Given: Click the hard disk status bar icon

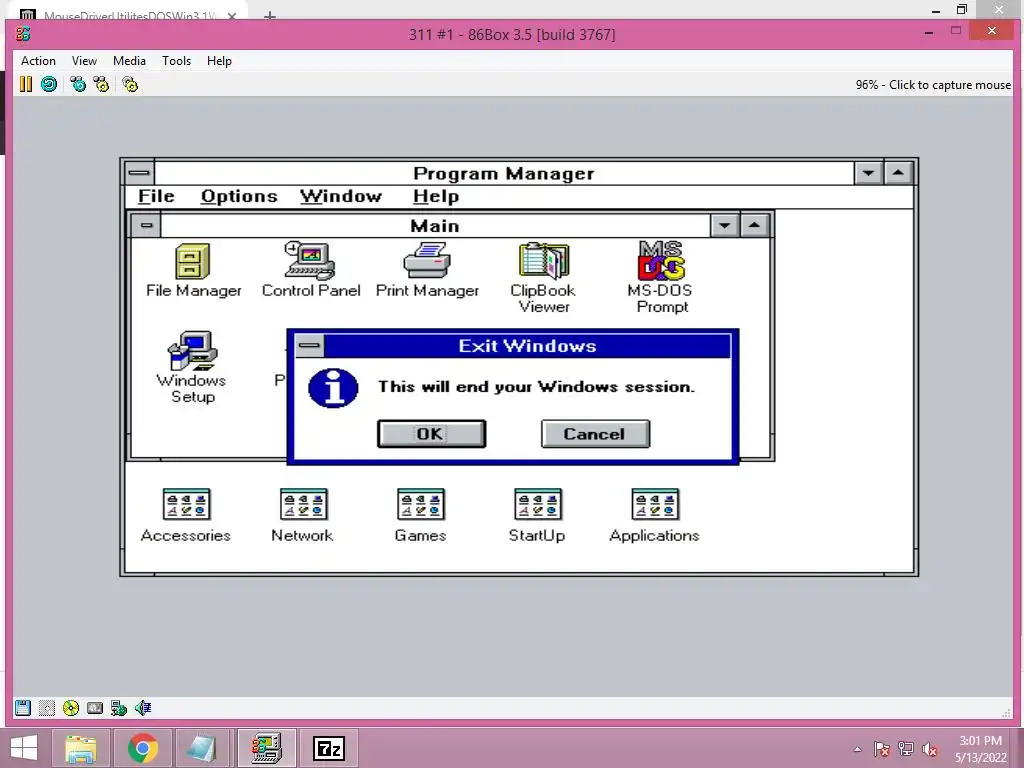Looking at the screenshot, I should tap(95, 708).
